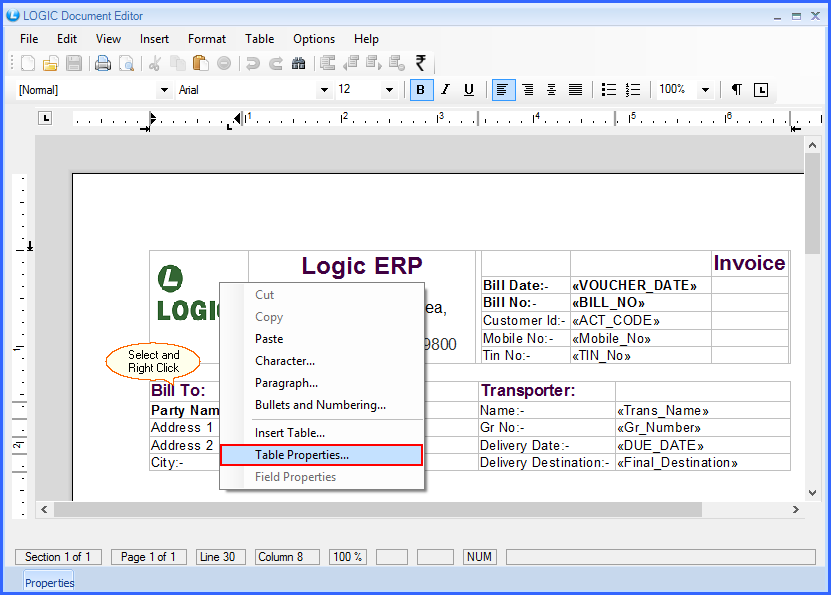
Task: Click the horizontal scrollbar left arrow
Action: [x=45, y=510]
